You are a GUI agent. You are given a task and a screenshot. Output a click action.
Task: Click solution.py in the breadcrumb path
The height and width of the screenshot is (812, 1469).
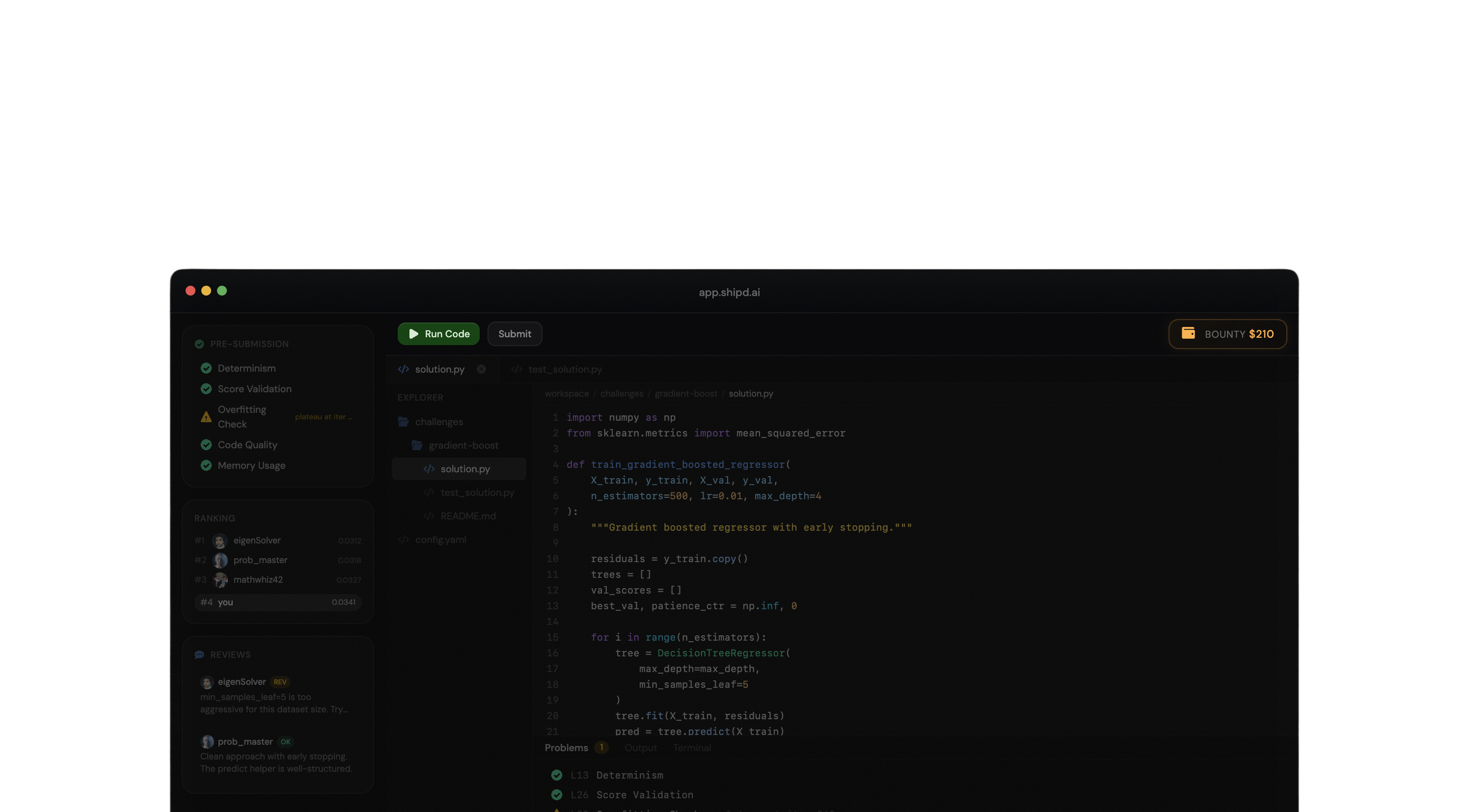[x=751, y=393]
